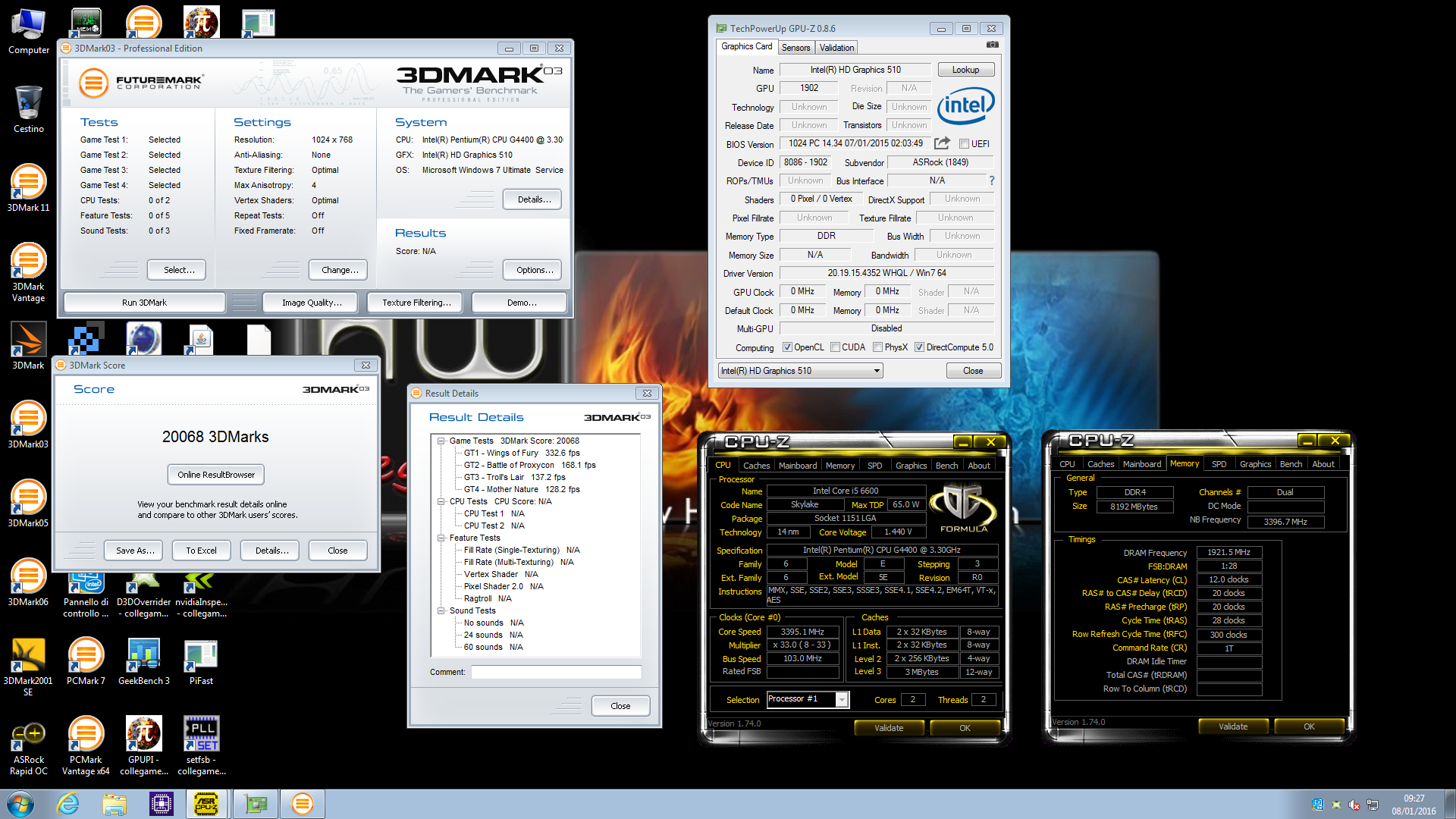Screen dimensions: 1456x819
Task: Open Windows Explorer from the taskbar
Action: coord(115,804)
